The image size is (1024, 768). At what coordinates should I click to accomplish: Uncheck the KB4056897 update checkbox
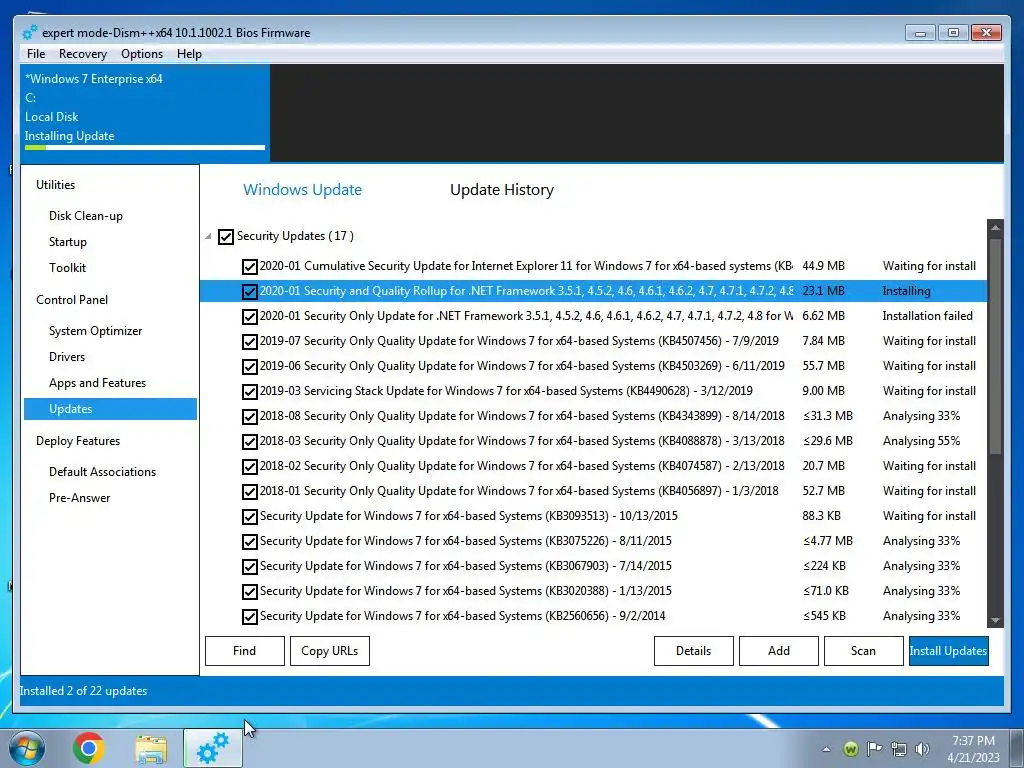[x=249, y=491]
